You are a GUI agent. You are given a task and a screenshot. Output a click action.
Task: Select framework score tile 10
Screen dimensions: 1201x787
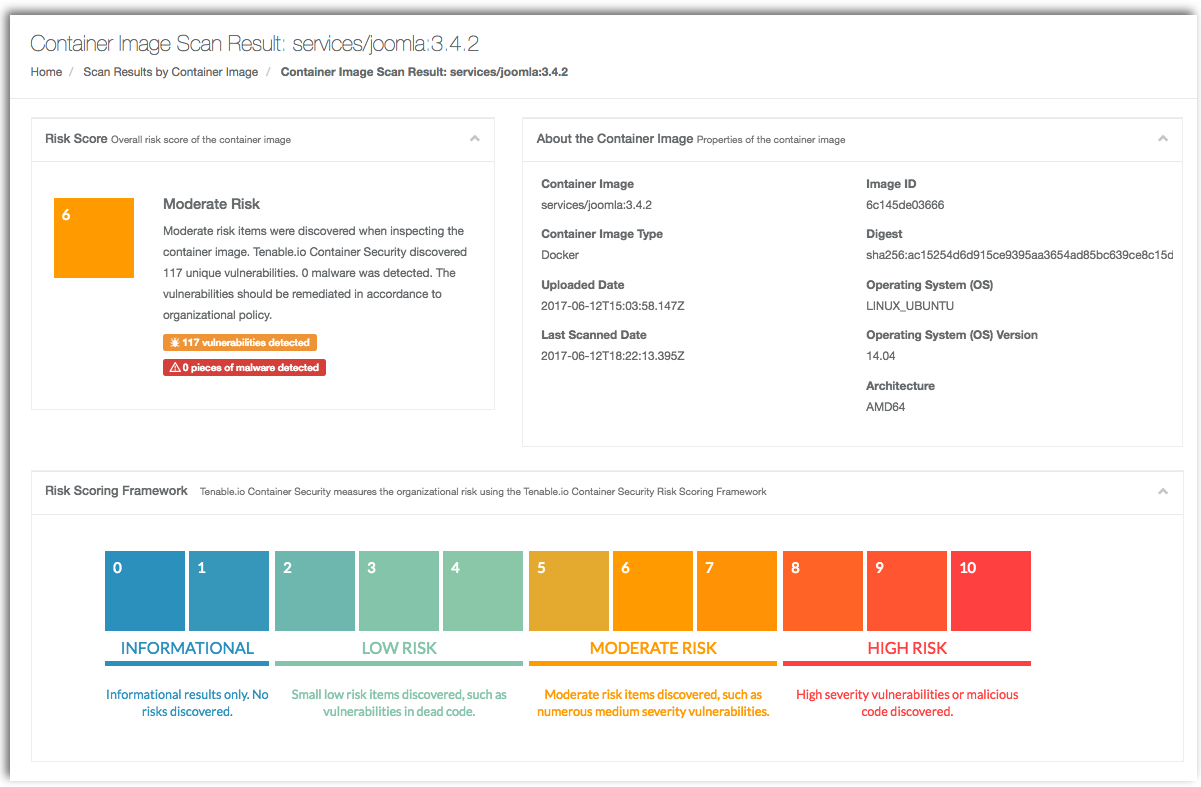pyautogui.click(x=991, y=591)
